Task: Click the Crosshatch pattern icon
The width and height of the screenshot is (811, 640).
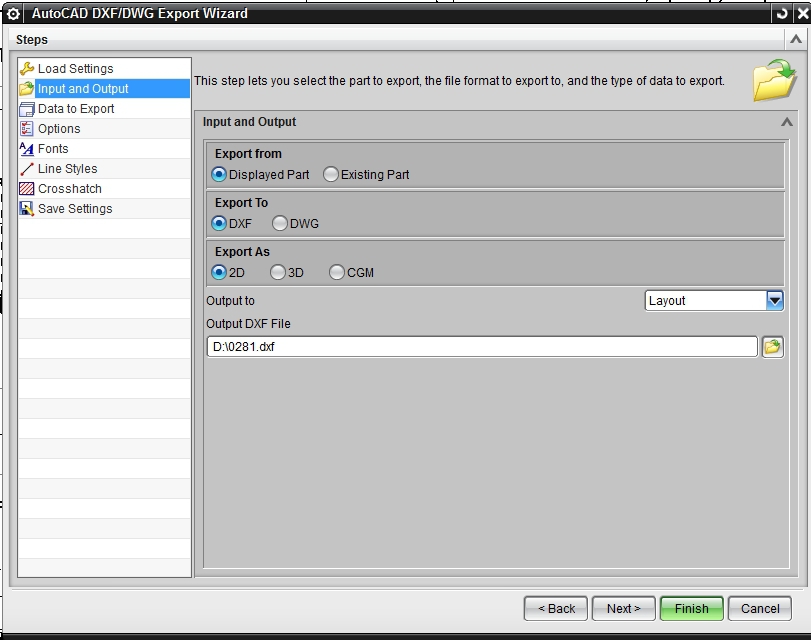Action: (26, 188)
